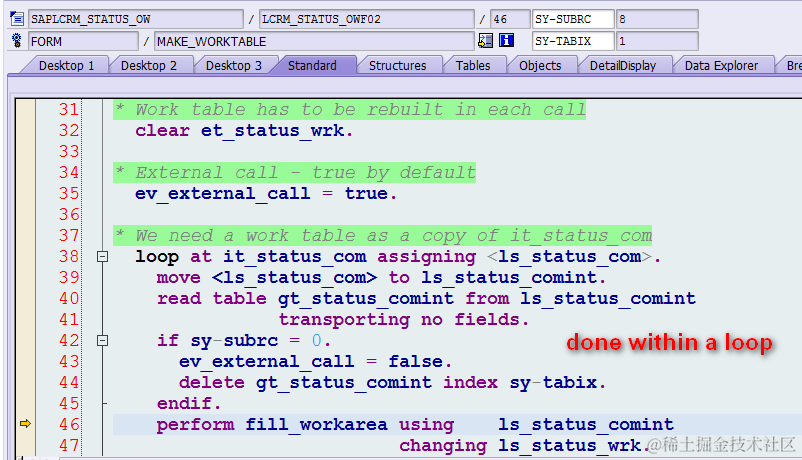The height and width of the screenshot is (460, 802).
Task: Click the yellow current-line arrow at line 46
Action: pos(26,424)
